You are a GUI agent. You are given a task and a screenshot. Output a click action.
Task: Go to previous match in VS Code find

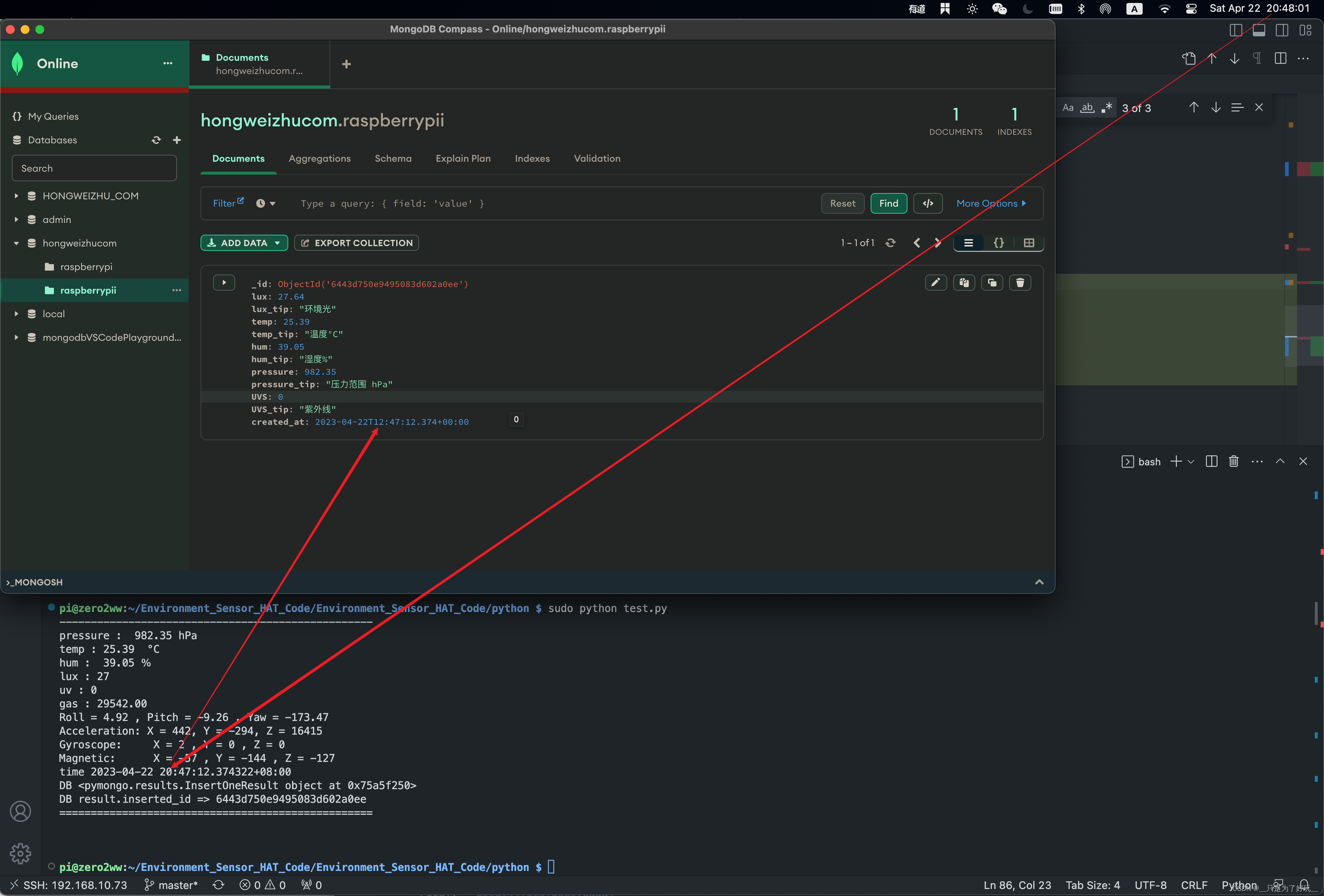tap(1194, 108)
